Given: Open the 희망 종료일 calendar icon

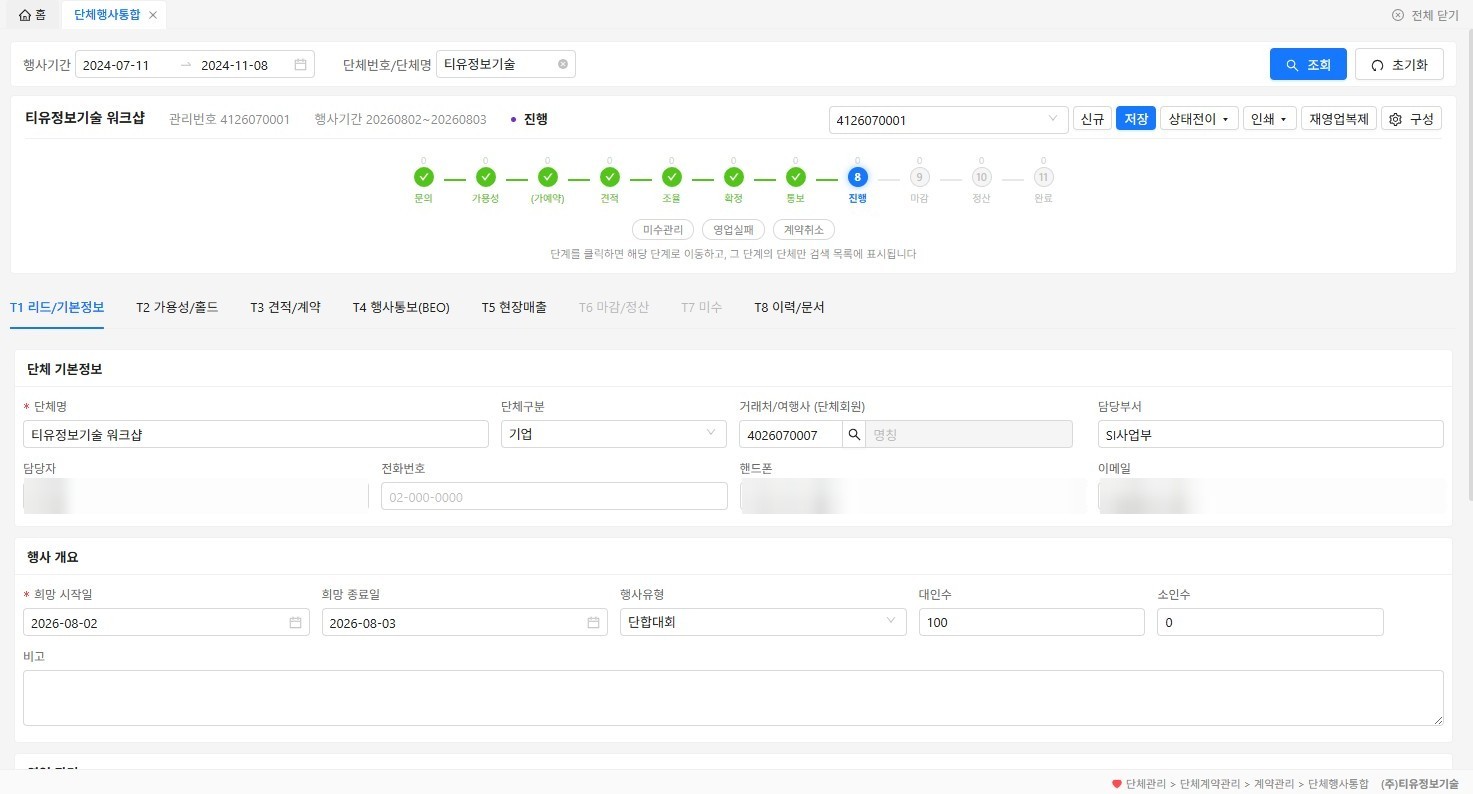Looking at the screenshot, I should 593,622.
